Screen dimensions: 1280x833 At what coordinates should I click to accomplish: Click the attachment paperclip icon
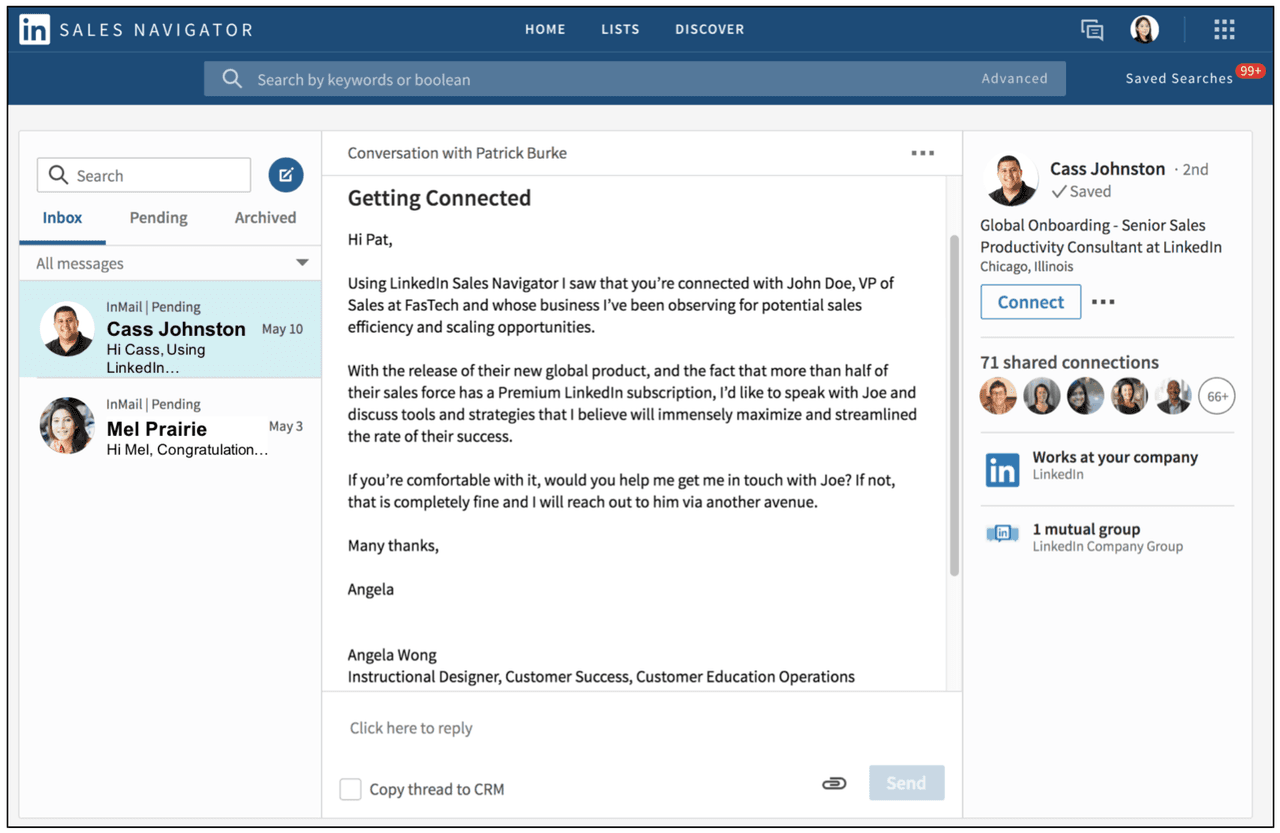tap(834, 783)
